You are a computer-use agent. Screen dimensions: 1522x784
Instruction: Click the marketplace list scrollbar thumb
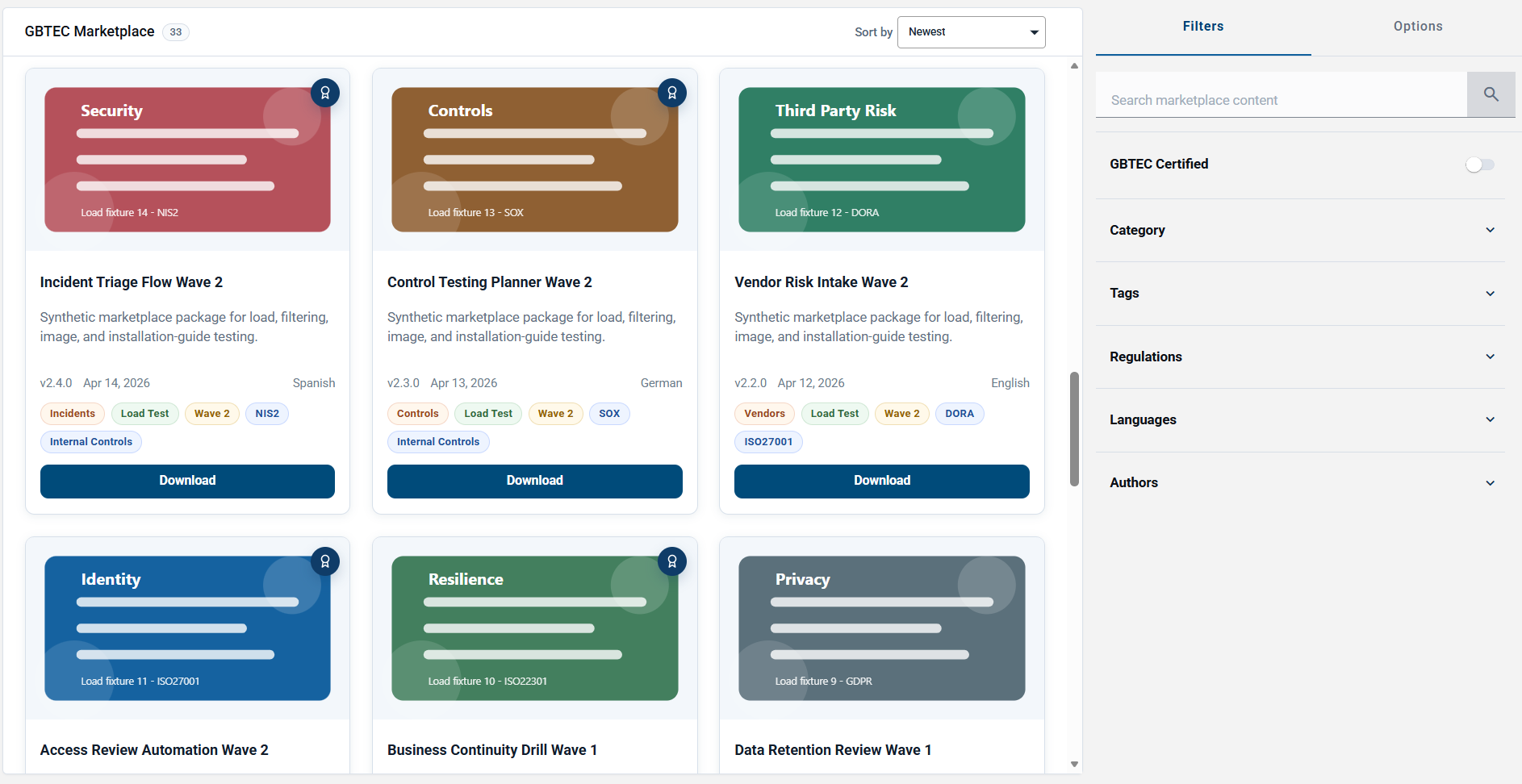point(1074,429)
